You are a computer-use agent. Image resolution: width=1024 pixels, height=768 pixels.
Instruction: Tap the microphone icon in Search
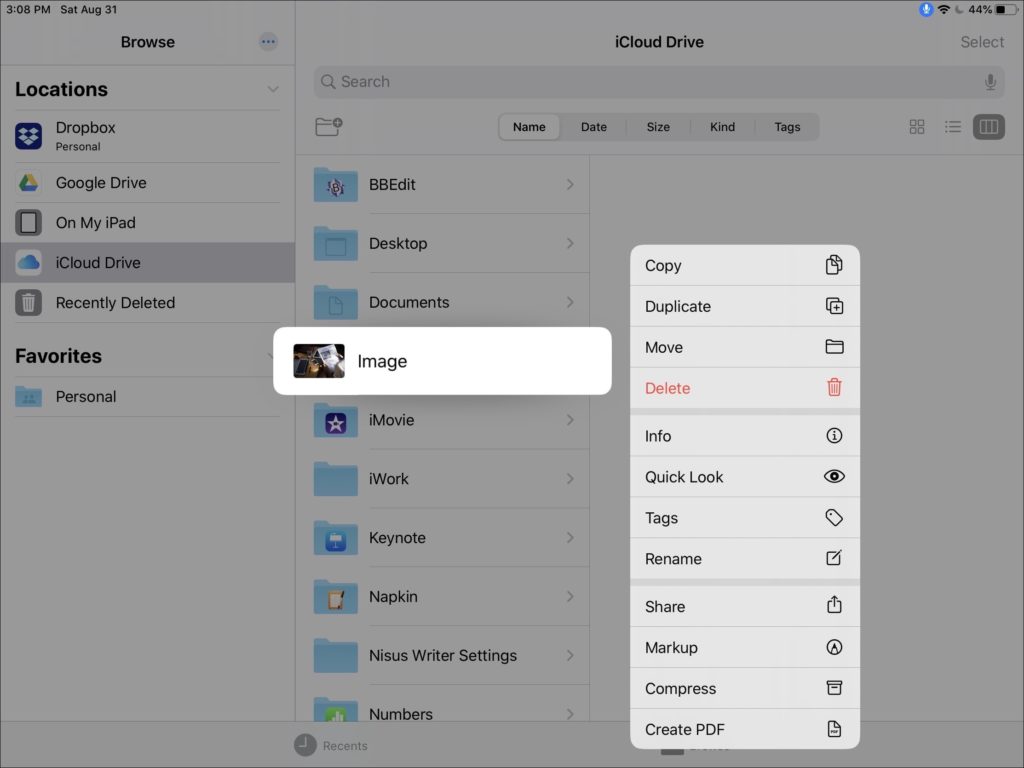[990, 82]
